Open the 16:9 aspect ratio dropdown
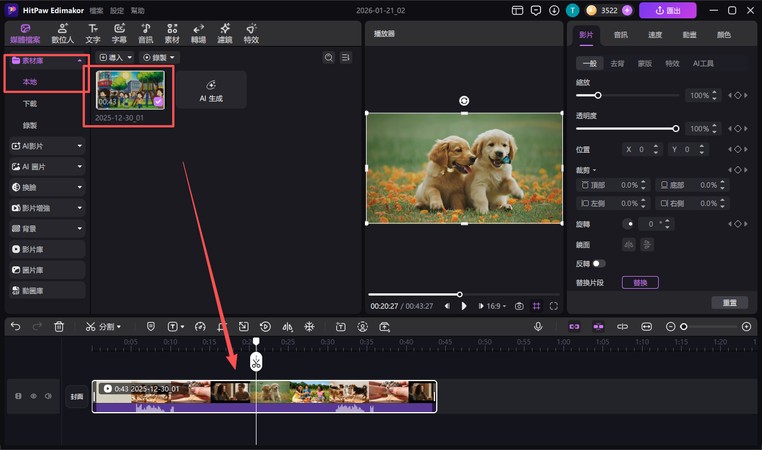762x450 pixels. click(495, 306)
